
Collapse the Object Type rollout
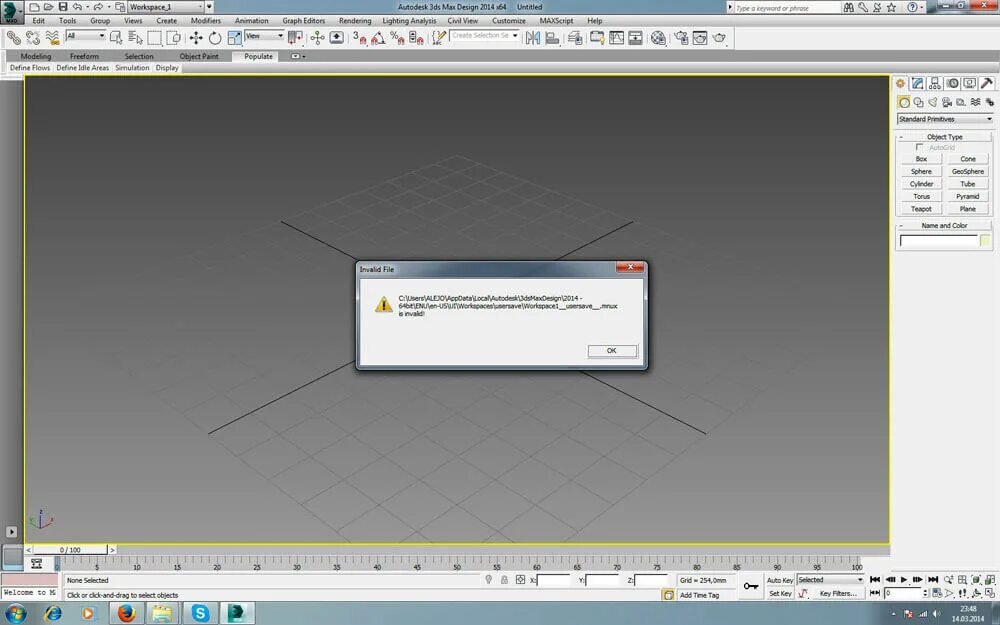pyautogui.click(x=945, y=137)
